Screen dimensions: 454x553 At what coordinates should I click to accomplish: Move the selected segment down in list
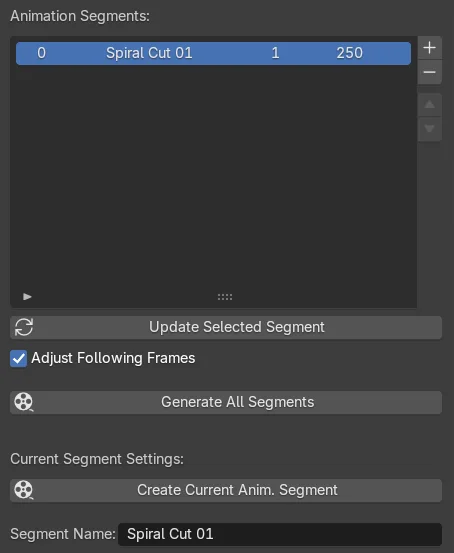[429, 129]
